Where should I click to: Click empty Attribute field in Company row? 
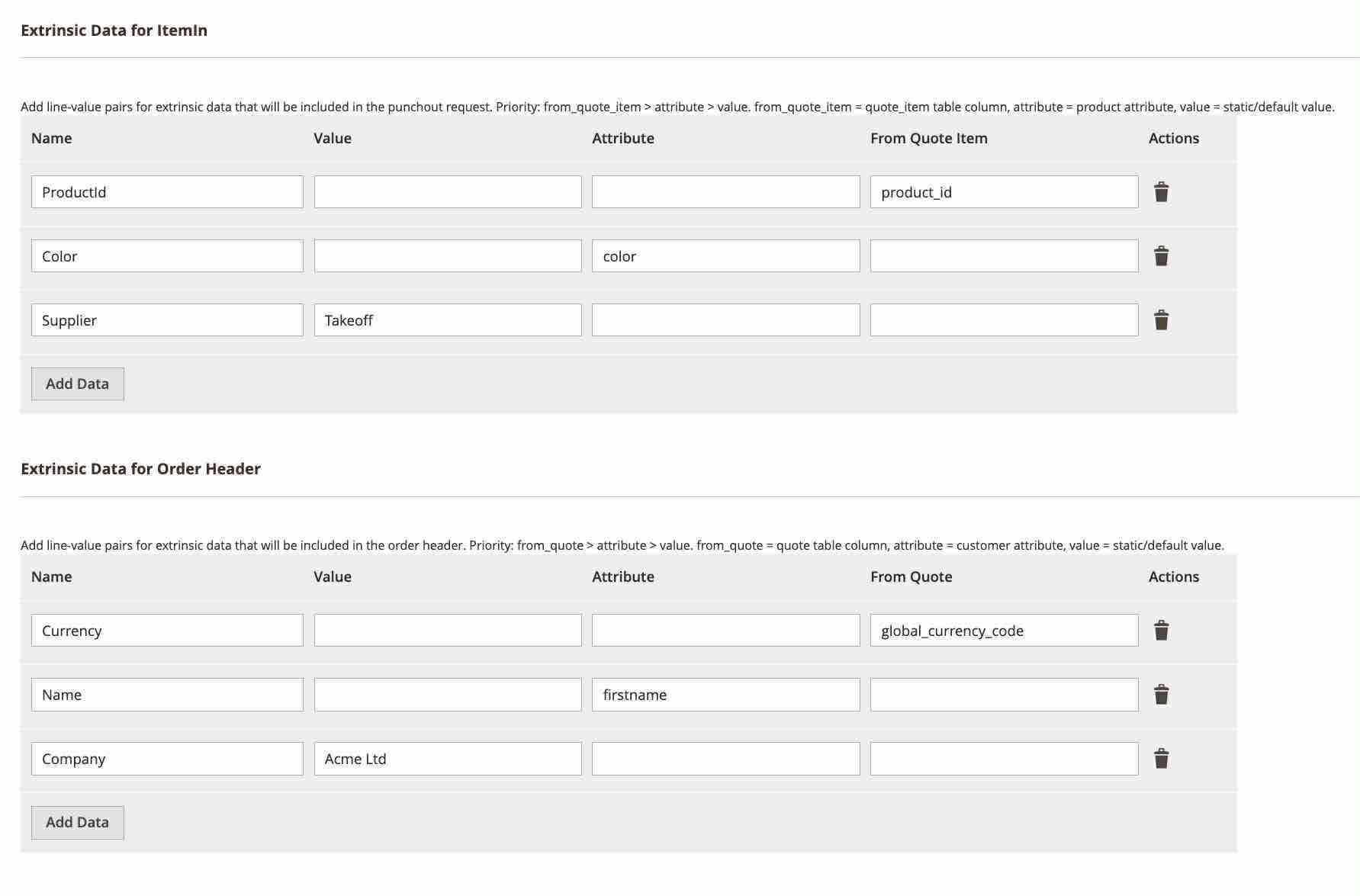click(x=725, y=759)
